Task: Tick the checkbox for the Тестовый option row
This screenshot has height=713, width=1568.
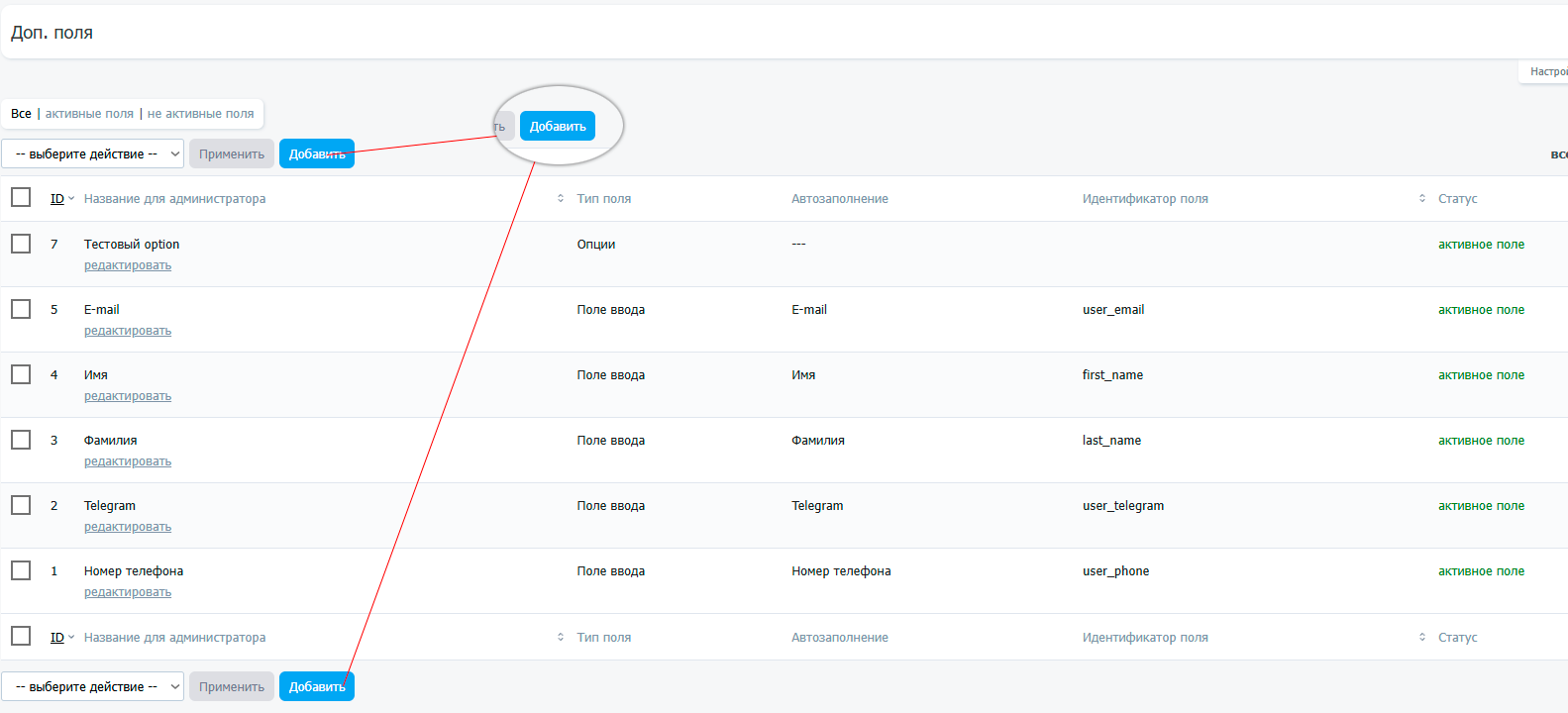Action: (x=21, y=244)
